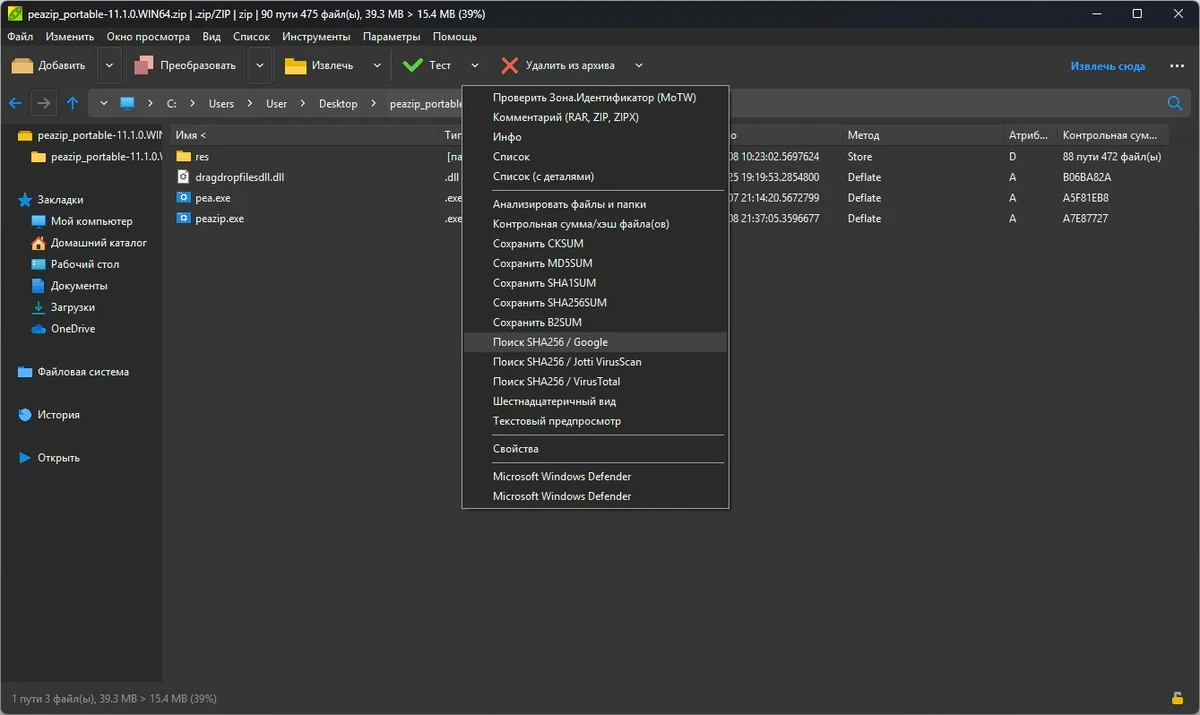Click the Извлечь (Extract) folder icon
Screen dimensions: 1200x715
pyautogui.click(x=295, y=66)
